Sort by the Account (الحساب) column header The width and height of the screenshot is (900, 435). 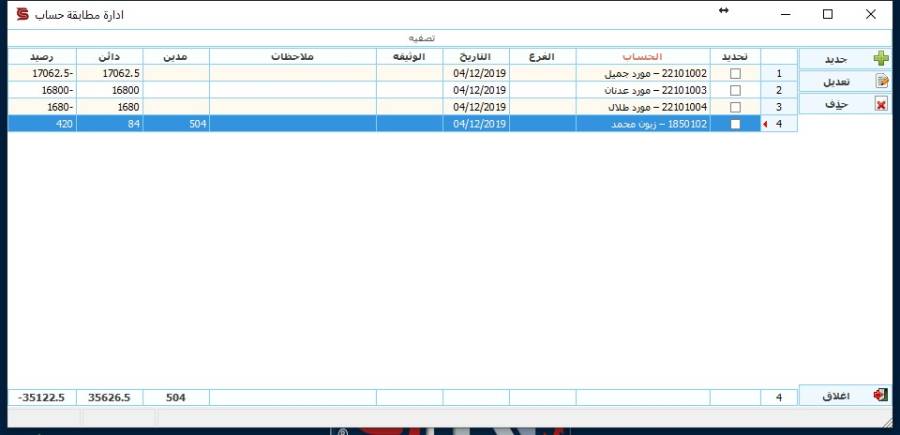click(643, 56)
